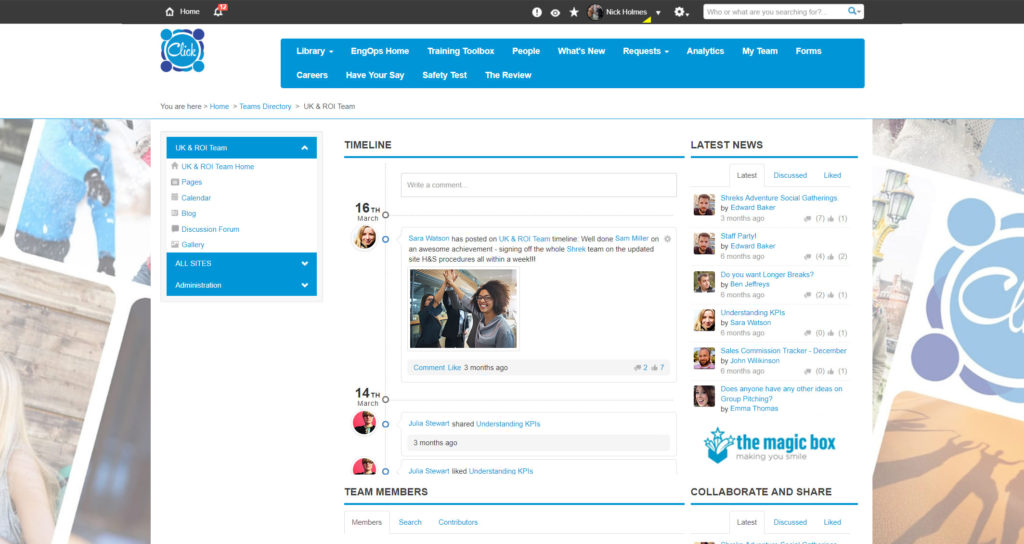Open the Requests dropdown menu
The height and width of the screenshot is (544, 1024).
[645, 51]
